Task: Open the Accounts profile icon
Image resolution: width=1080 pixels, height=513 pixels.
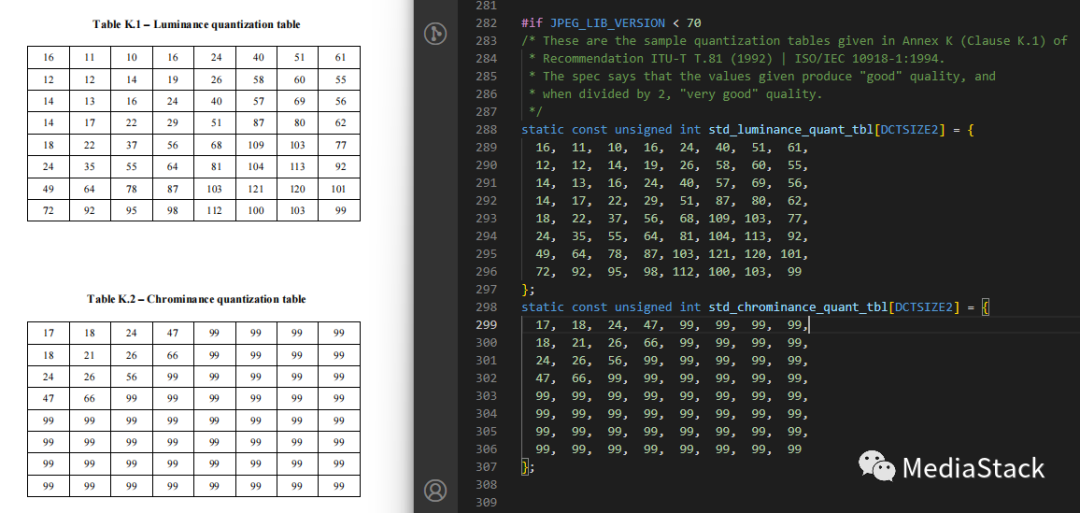Action: (x=435, y=490)
